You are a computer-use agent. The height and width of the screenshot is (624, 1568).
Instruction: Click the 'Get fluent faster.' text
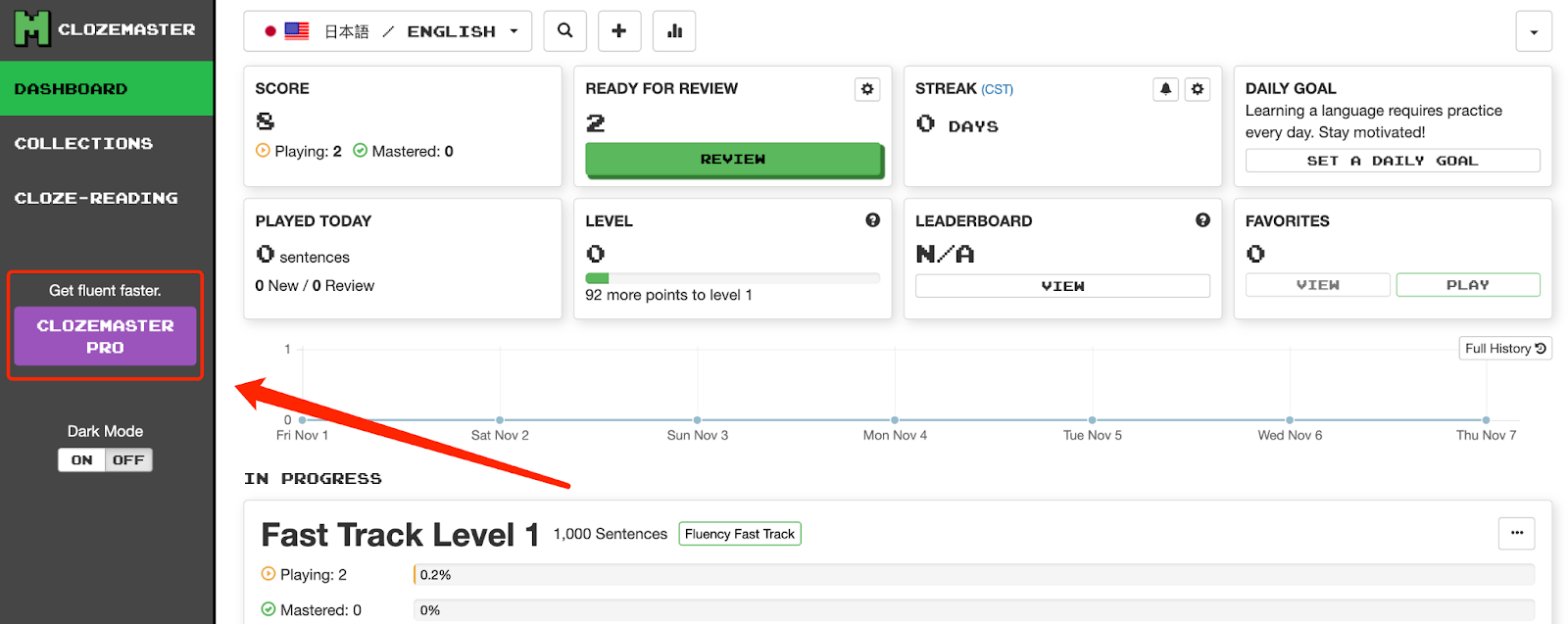point(105,290)
